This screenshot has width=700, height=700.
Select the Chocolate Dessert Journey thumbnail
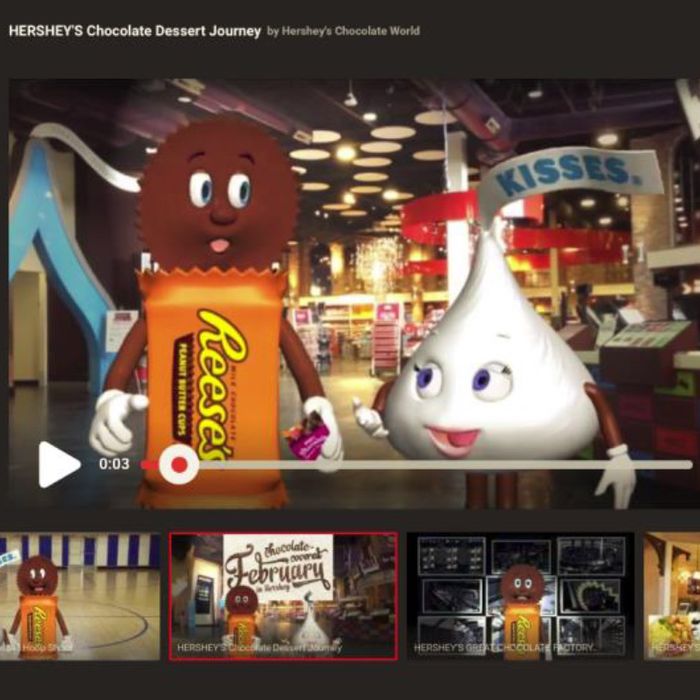(283, 596)
